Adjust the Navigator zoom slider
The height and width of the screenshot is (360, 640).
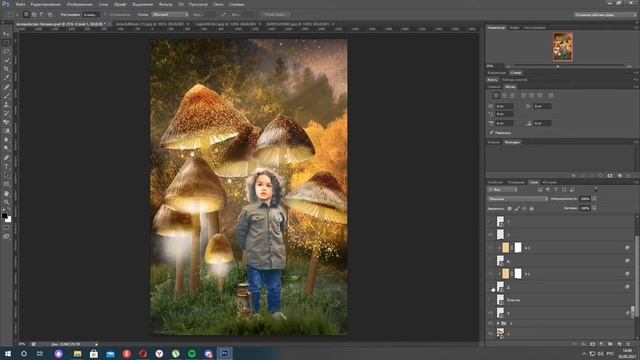pyautogui.click(x=558, y=66)
